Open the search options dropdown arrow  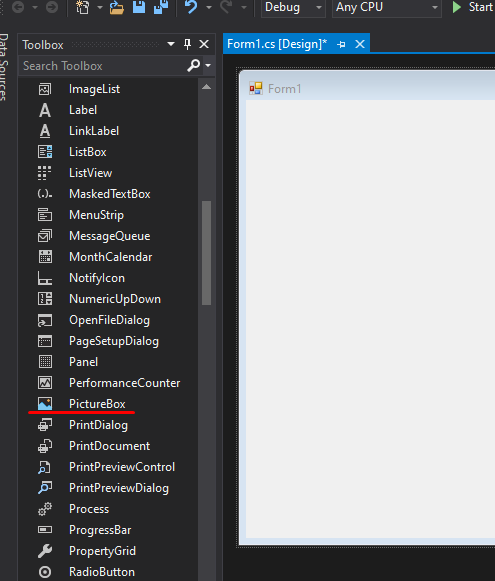click(x=208, y=66)
